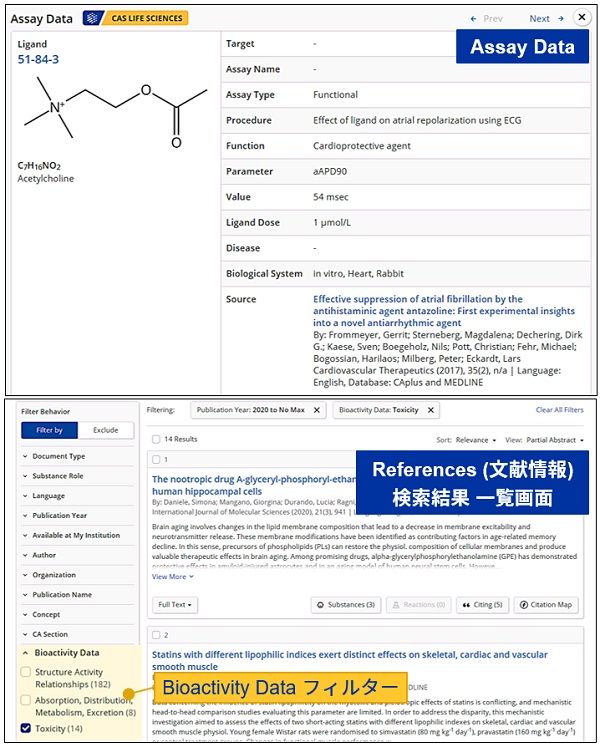The image size is (600, 747).
Task: Click Clear All Filters
Action: 559,410
